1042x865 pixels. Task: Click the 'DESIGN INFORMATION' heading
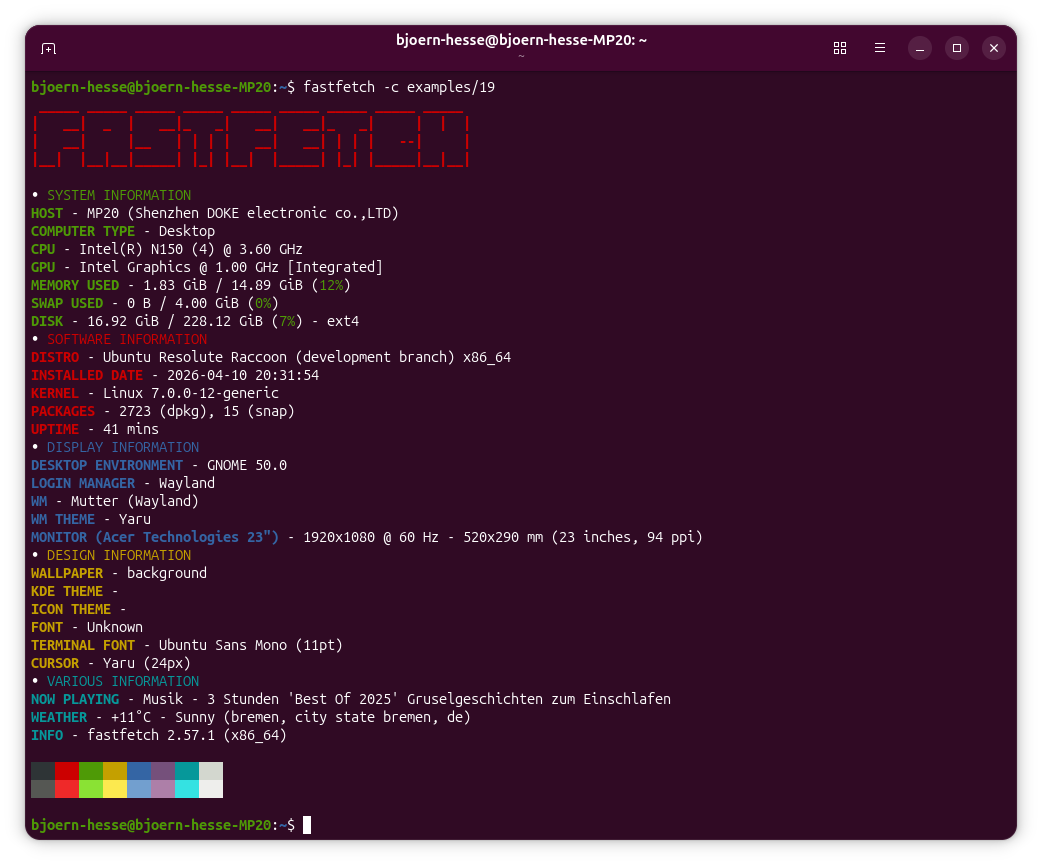click(x=119, y=555)
